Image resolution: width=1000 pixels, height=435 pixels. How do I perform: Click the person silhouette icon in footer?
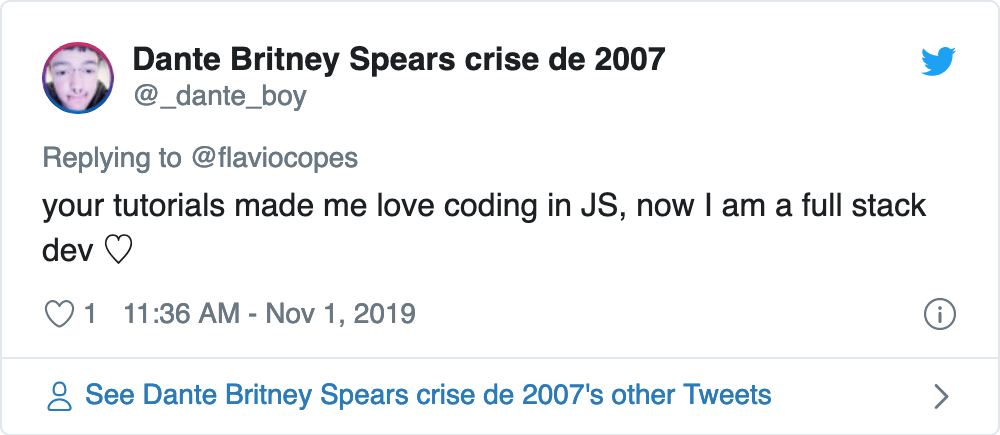[60, 396]
